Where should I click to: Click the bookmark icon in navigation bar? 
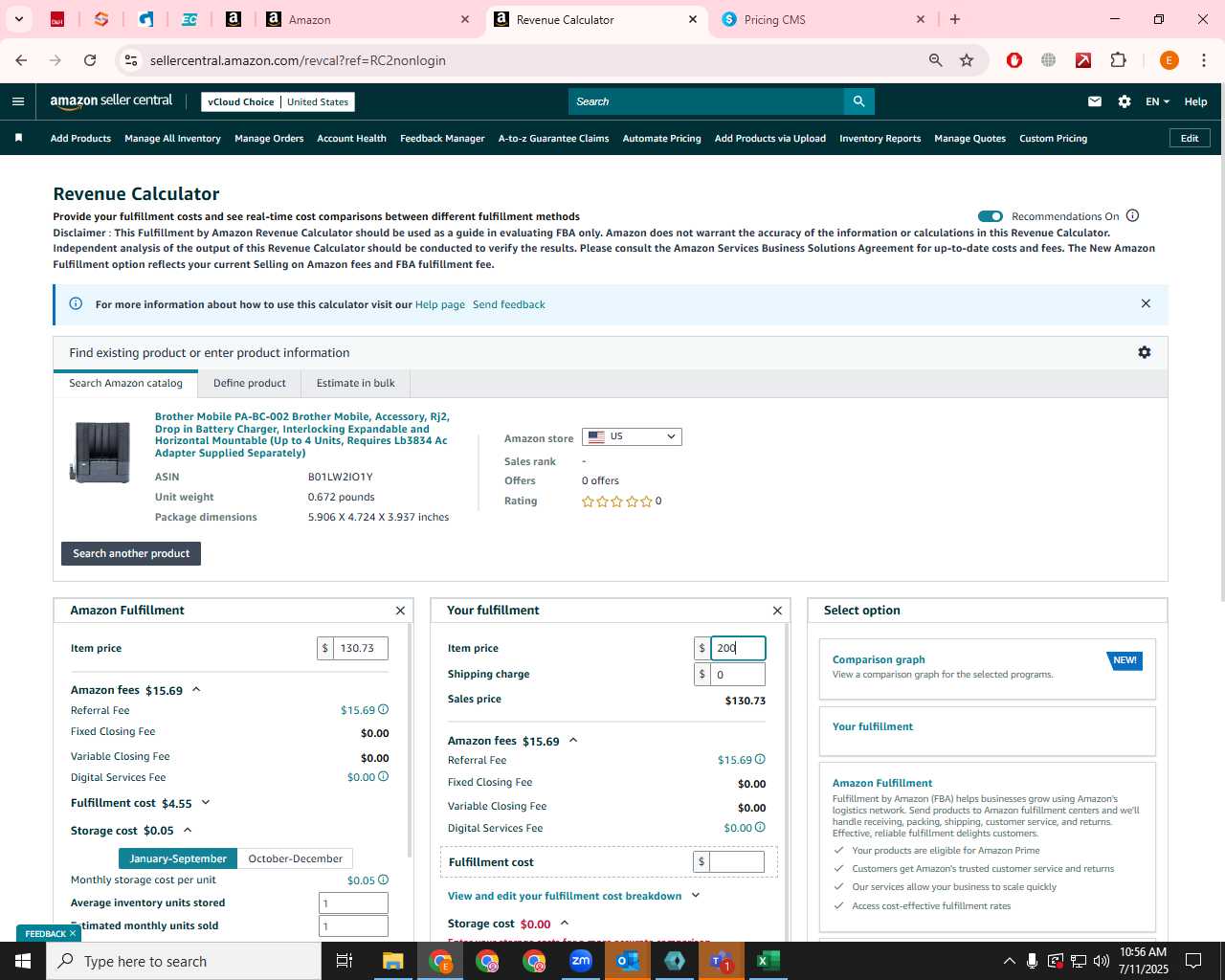pos(18,138)
